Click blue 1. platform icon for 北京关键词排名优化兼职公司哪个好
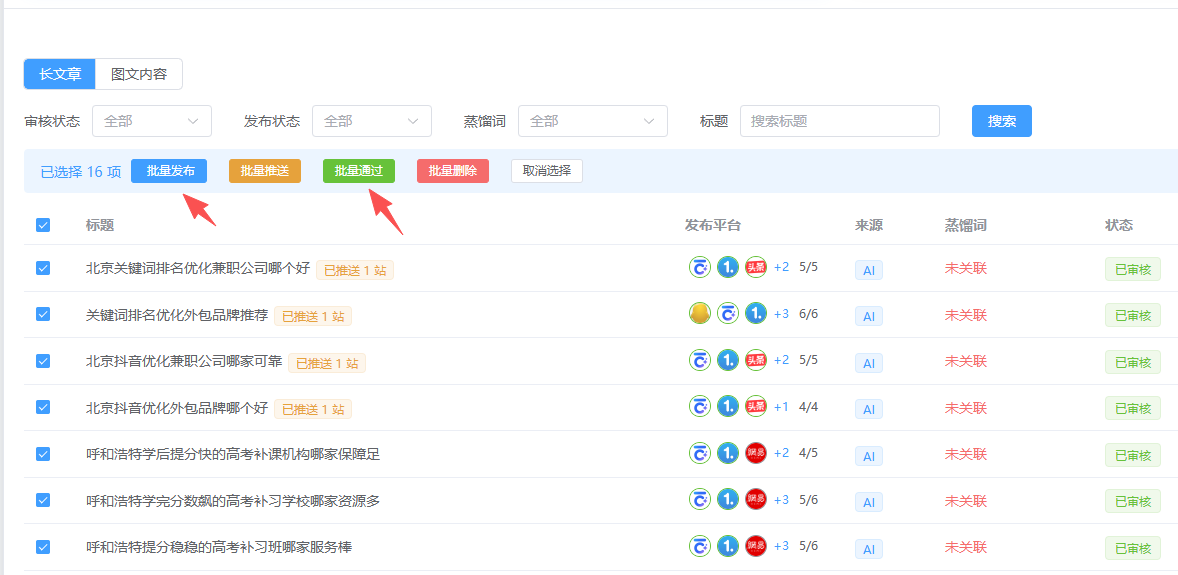The width and height of the screenshot is (1178, 575). point(728,267)
